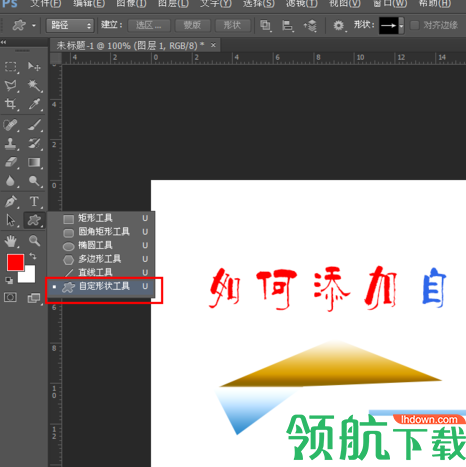The height and width of the screenshot is (467, 466).
Task: Open the 编辑(E) menu
Action: [x=89, y=3]
